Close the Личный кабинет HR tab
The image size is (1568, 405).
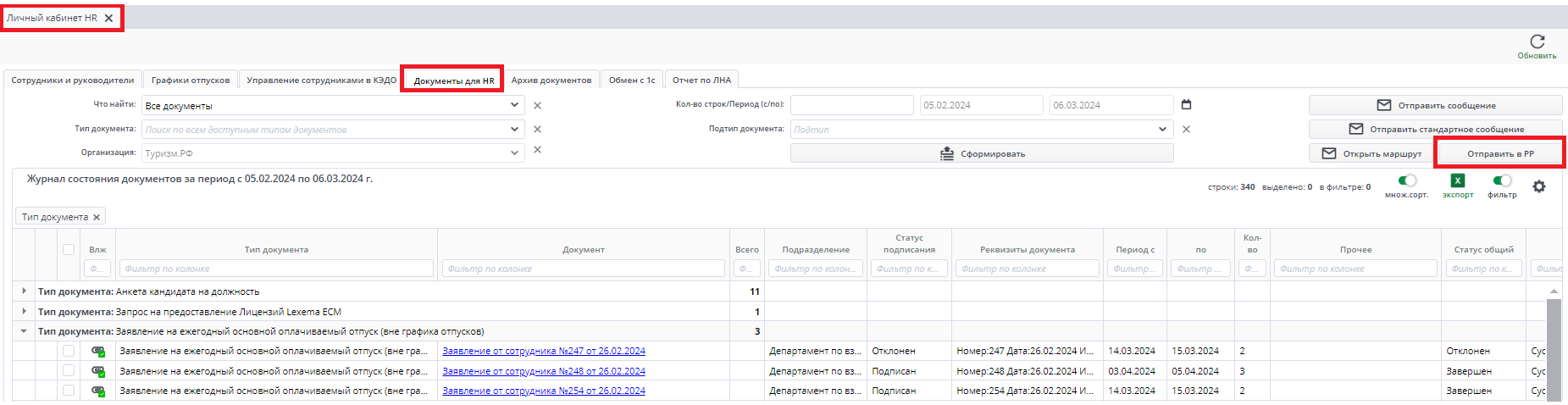(108, 18)
